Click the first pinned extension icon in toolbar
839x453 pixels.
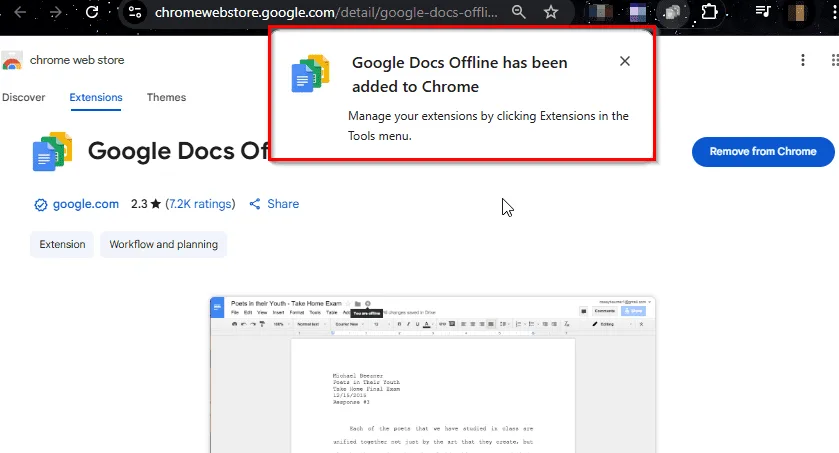point(600,12)
